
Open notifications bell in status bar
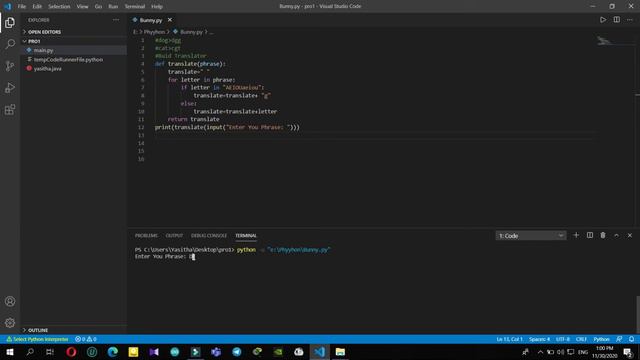click(x=631, y=339)
